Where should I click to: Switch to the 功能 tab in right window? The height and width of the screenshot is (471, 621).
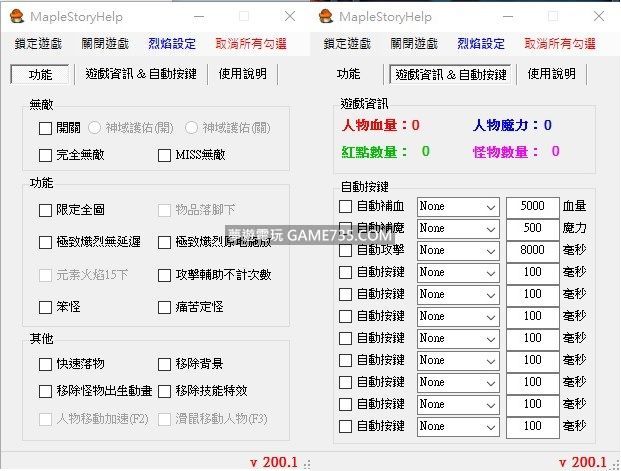click(349, 74)
